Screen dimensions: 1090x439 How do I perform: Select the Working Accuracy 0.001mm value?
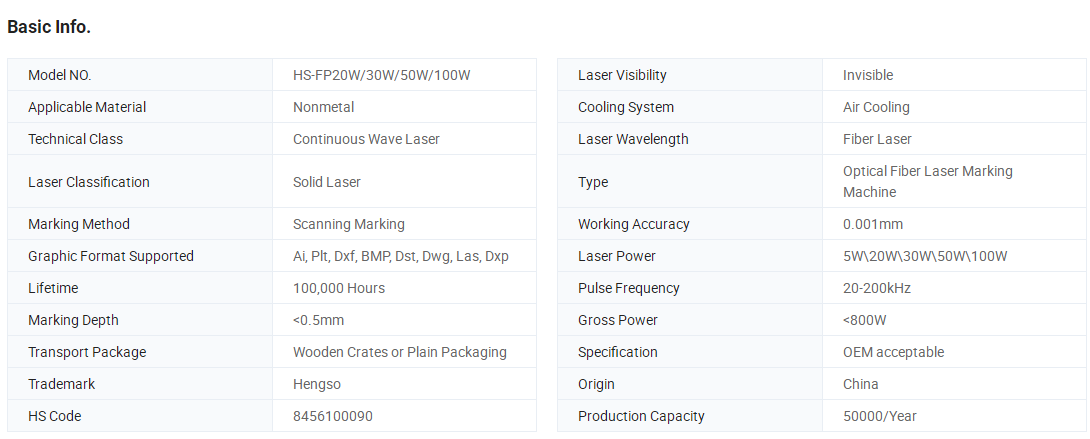(873, 224)
